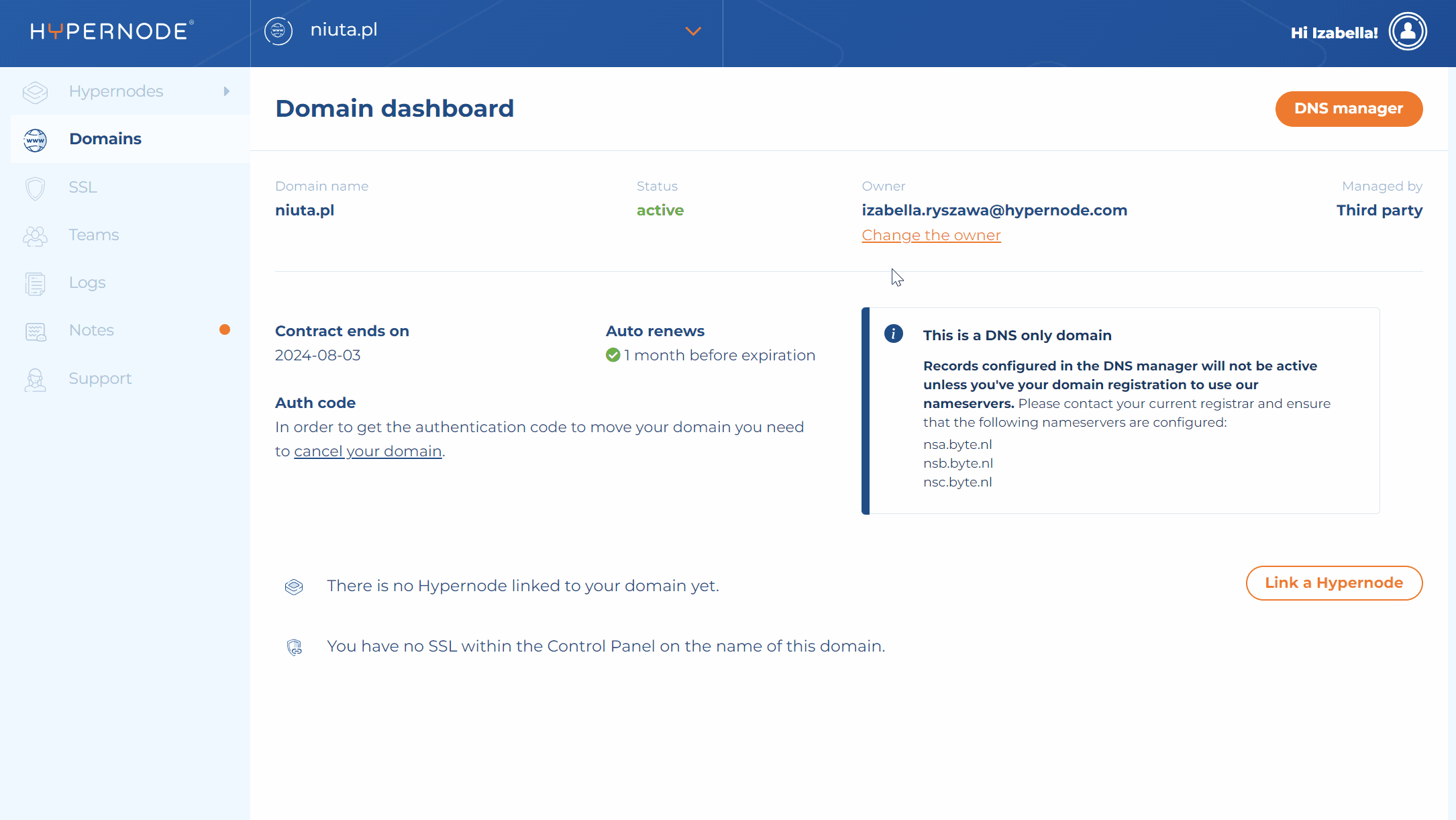Click the Hypernode icon beside no-linked-Hypernode message
The image size is (1456, 820).
[294, 586]
